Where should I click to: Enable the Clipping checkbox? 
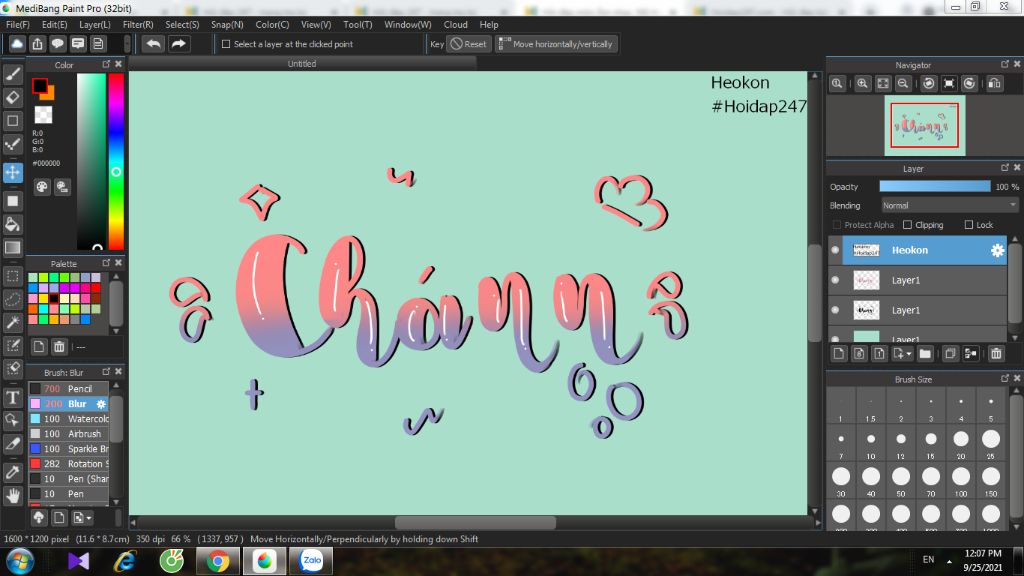click(x=907, y=225)
